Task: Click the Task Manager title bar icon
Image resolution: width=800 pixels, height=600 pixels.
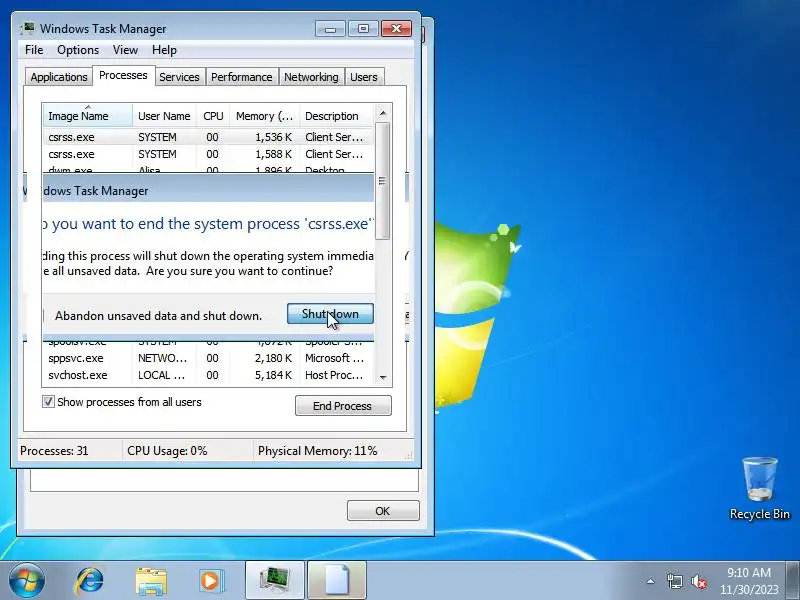Action: tap(28, 28)
